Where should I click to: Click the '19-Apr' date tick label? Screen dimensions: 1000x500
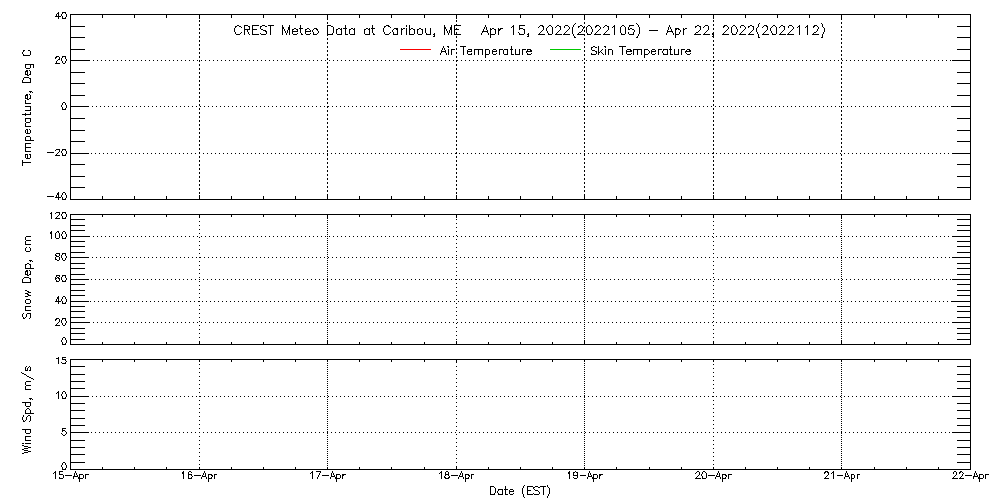coord(585,476)
